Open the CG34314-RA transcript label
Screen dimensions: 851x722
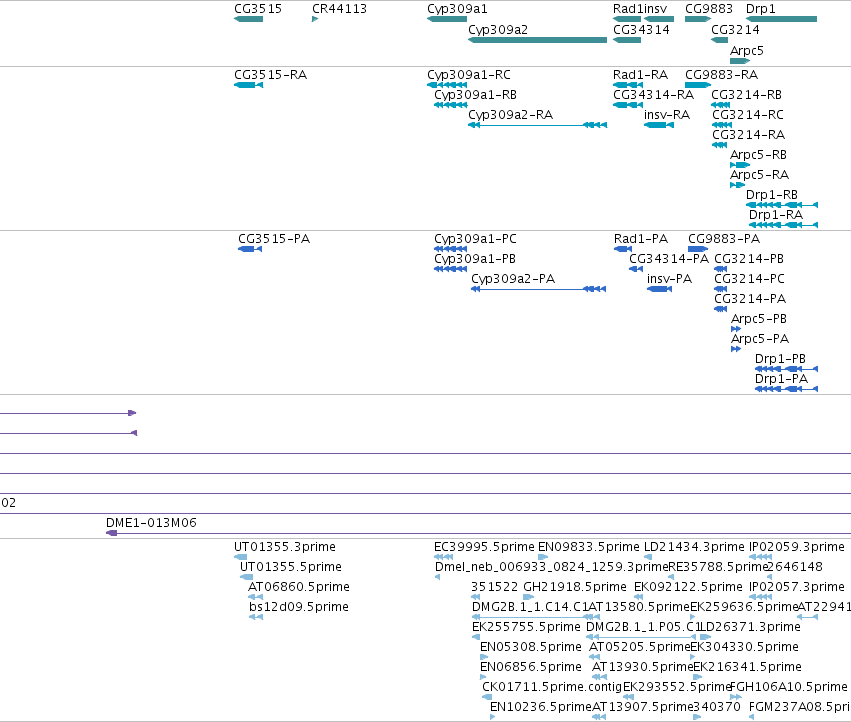[x=653, y=94]
